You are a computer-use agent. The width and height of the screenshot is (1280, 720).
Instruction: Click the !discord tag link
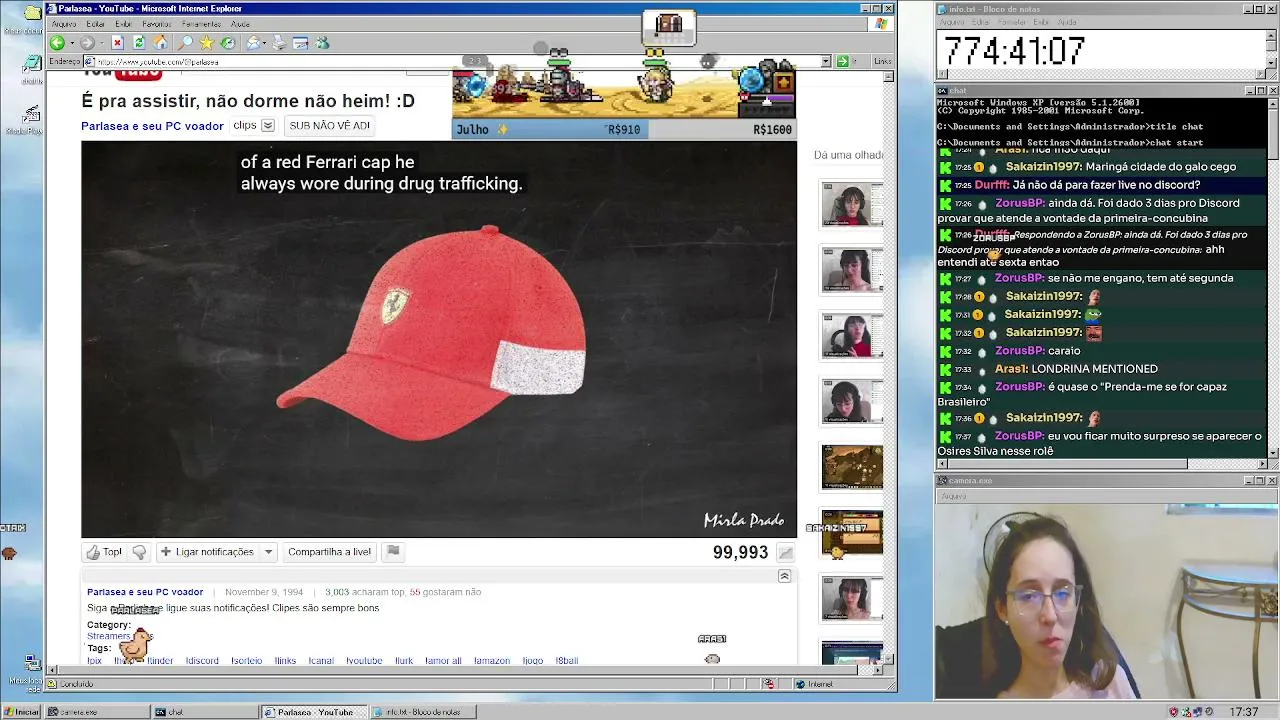(202, 661)
